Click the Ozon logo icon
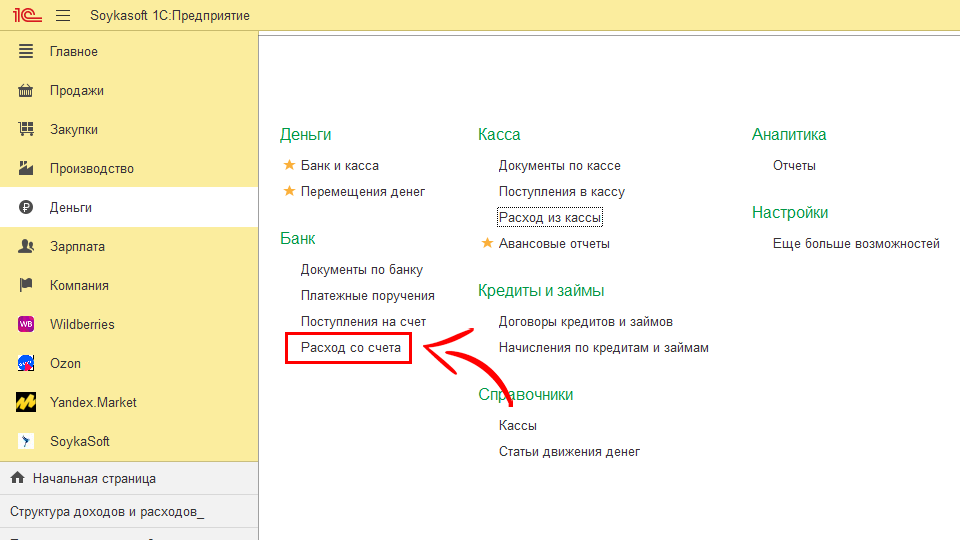 pos(27,364)
